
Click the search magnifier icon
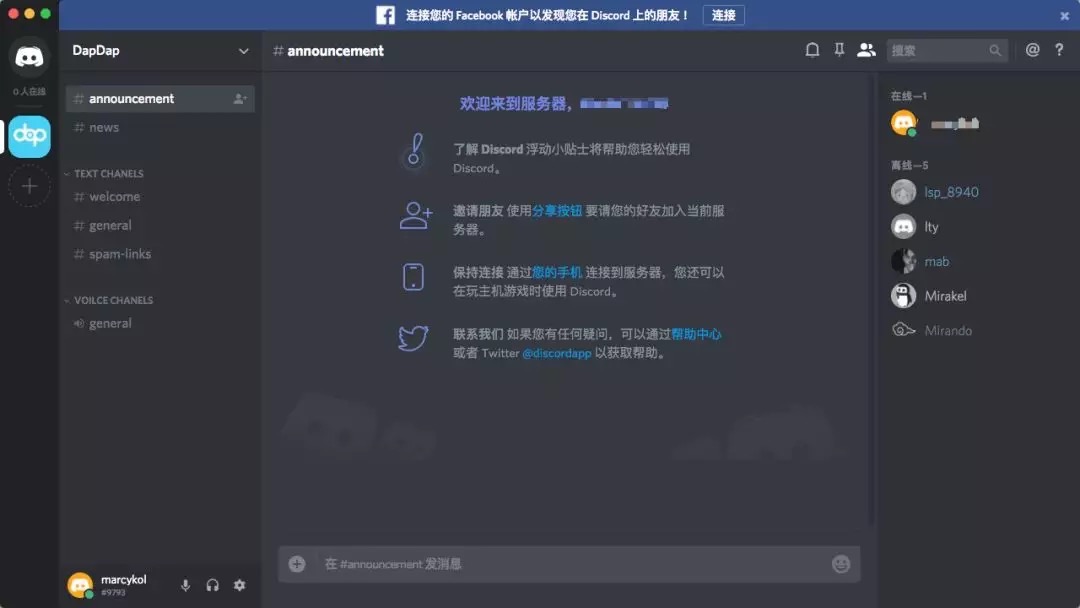(995, 50)
